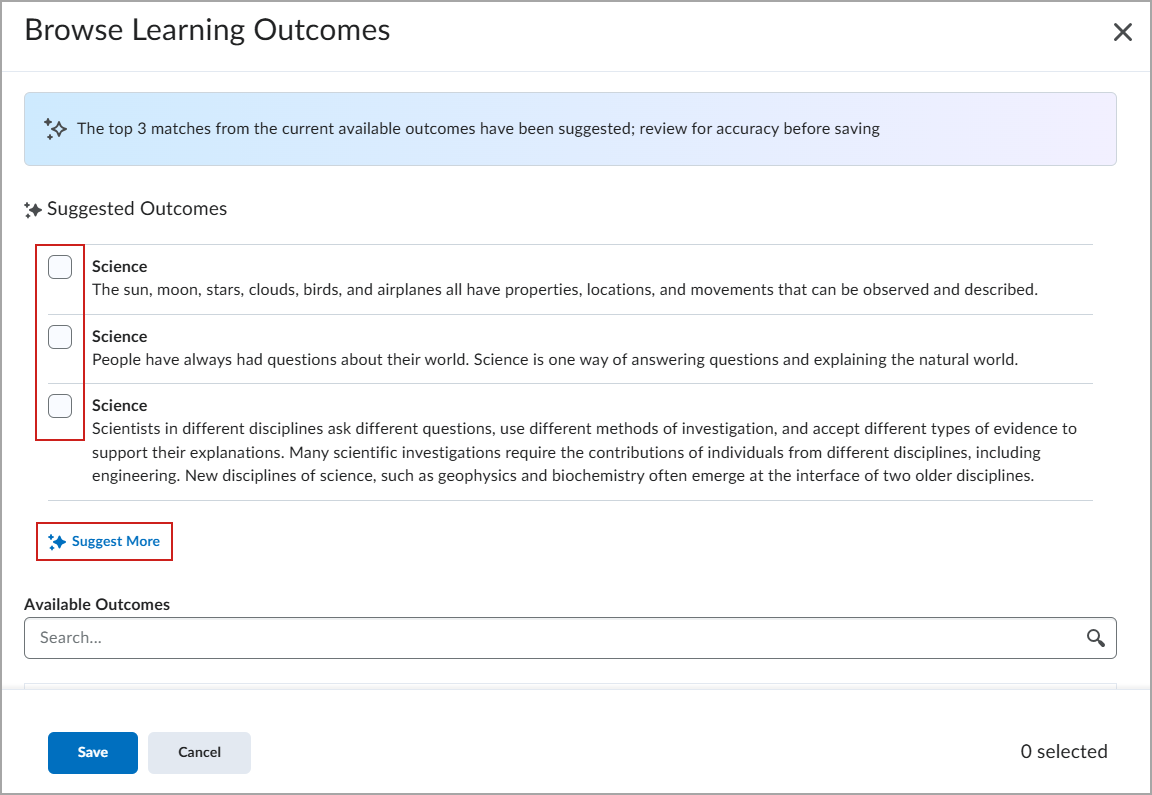Click the magnifier icon in the search box
The width and height of the screenshot is (1152, 795).
pos(1095,638)
